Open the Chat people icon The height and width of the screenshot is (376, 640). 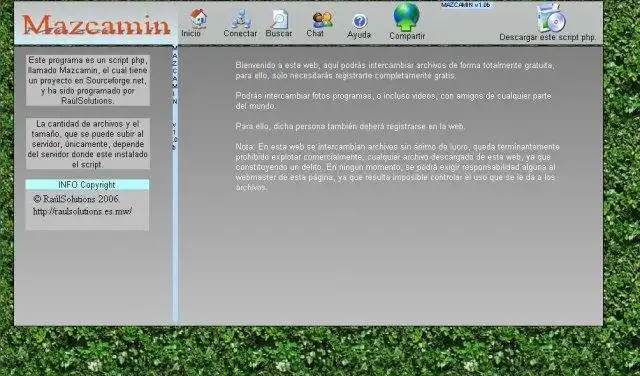tap(322, 20)
